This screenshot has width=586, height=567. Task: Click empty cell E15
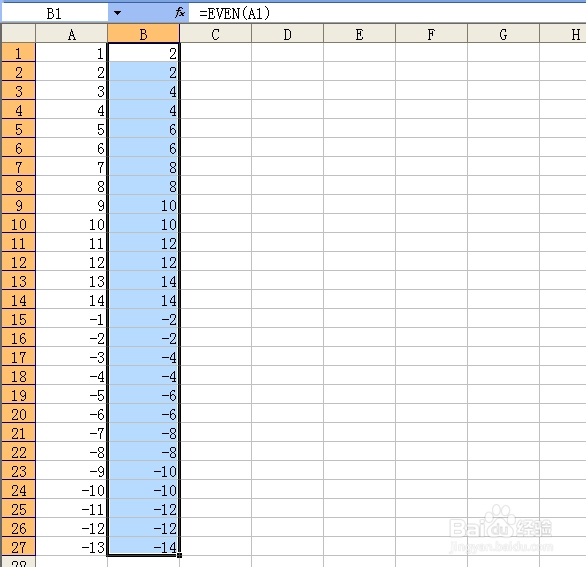tap(360, 319)
